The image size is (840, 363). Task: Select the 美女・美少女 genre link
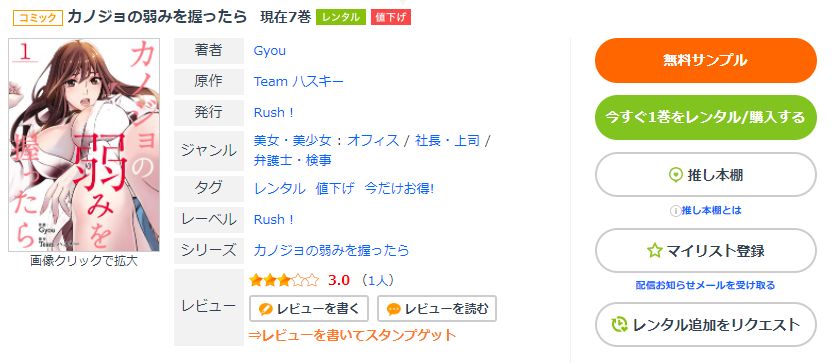pyautogui.click(x=292, y=141)
